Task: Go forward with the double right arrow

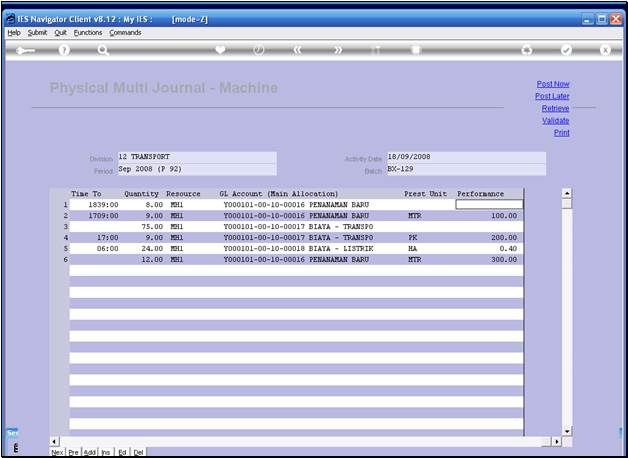Action: coord(338,50)
